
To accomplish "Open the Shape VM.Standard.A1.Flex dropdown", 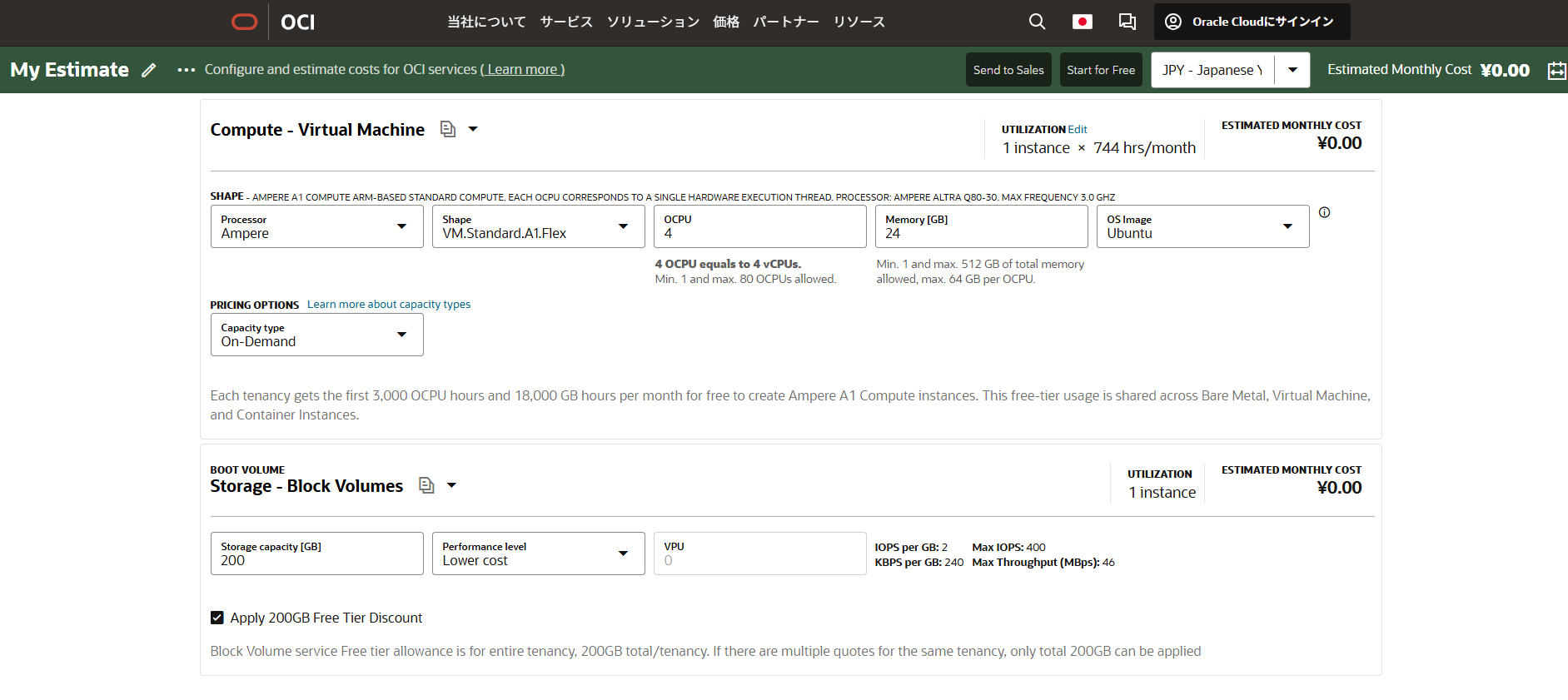I will pyautogui.click(x=538, y=226).
